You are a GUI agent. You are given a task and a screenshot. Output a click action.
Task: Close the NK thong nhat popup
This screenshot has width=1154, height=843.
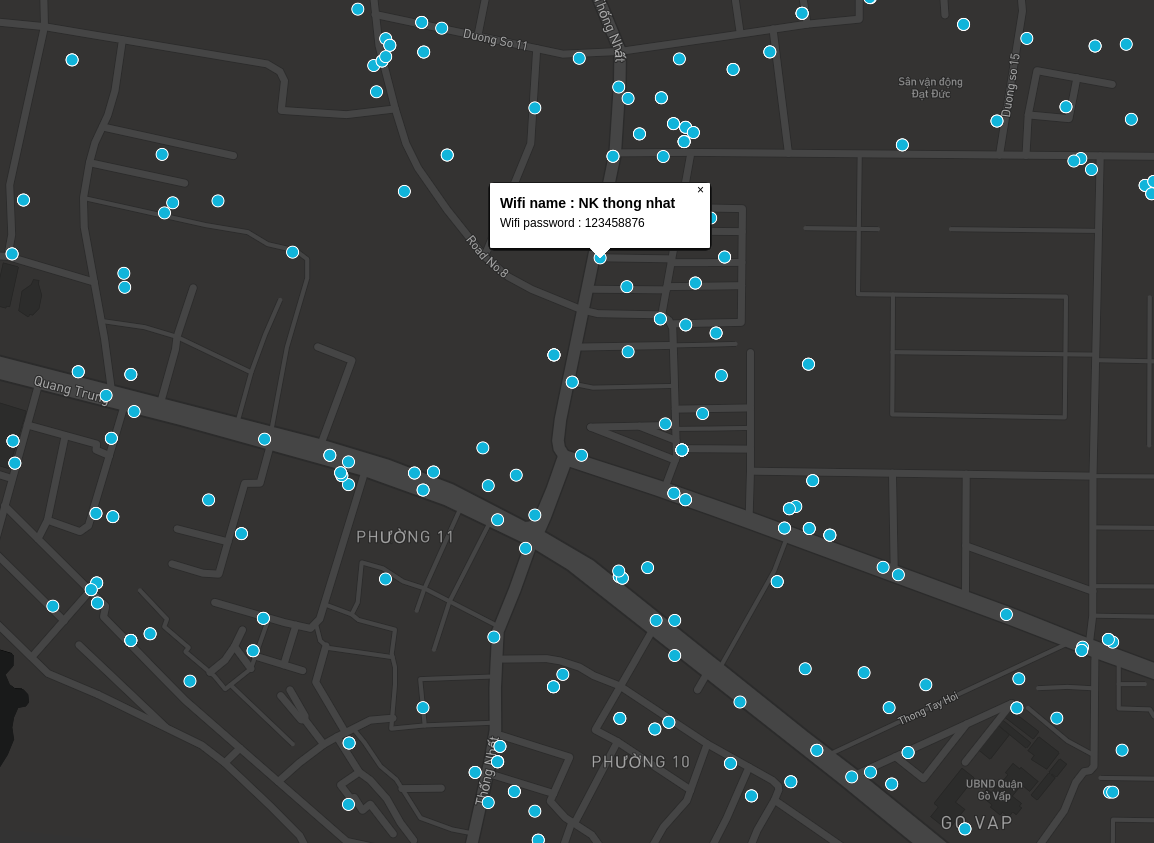point(700,190)
